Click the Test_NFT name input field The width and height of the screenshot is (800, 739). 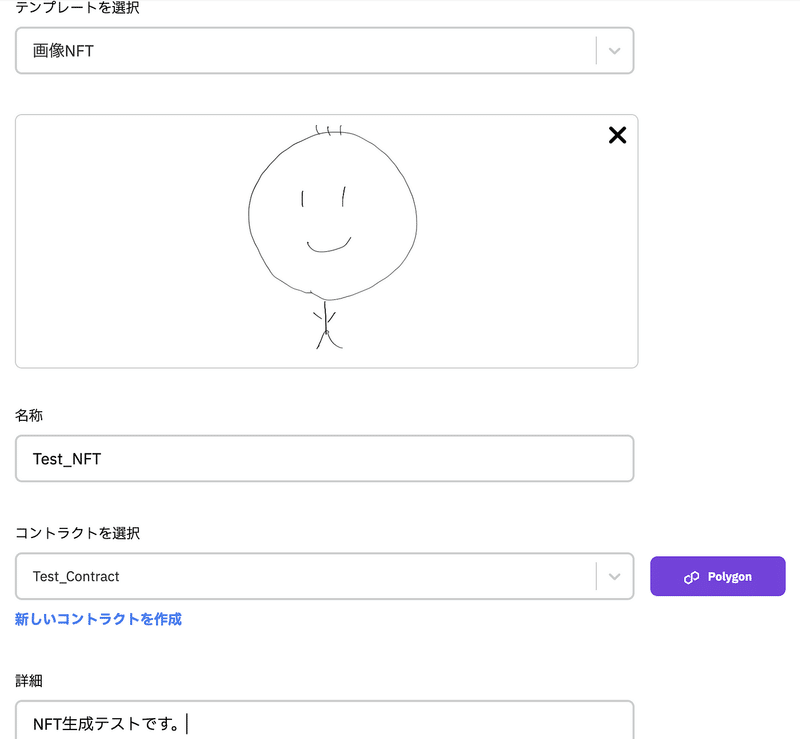tap(324, 458)
